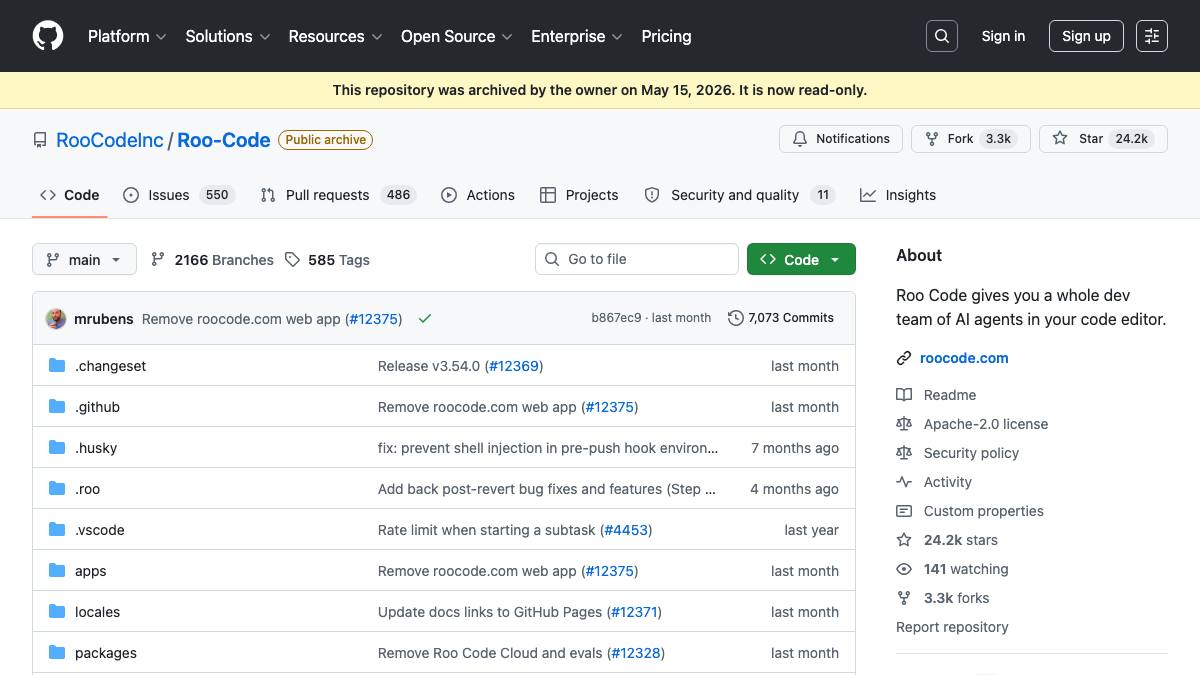Open the 7,073 Commits history
Viewport: 1200px width, 675px height.
pos(781,318)
